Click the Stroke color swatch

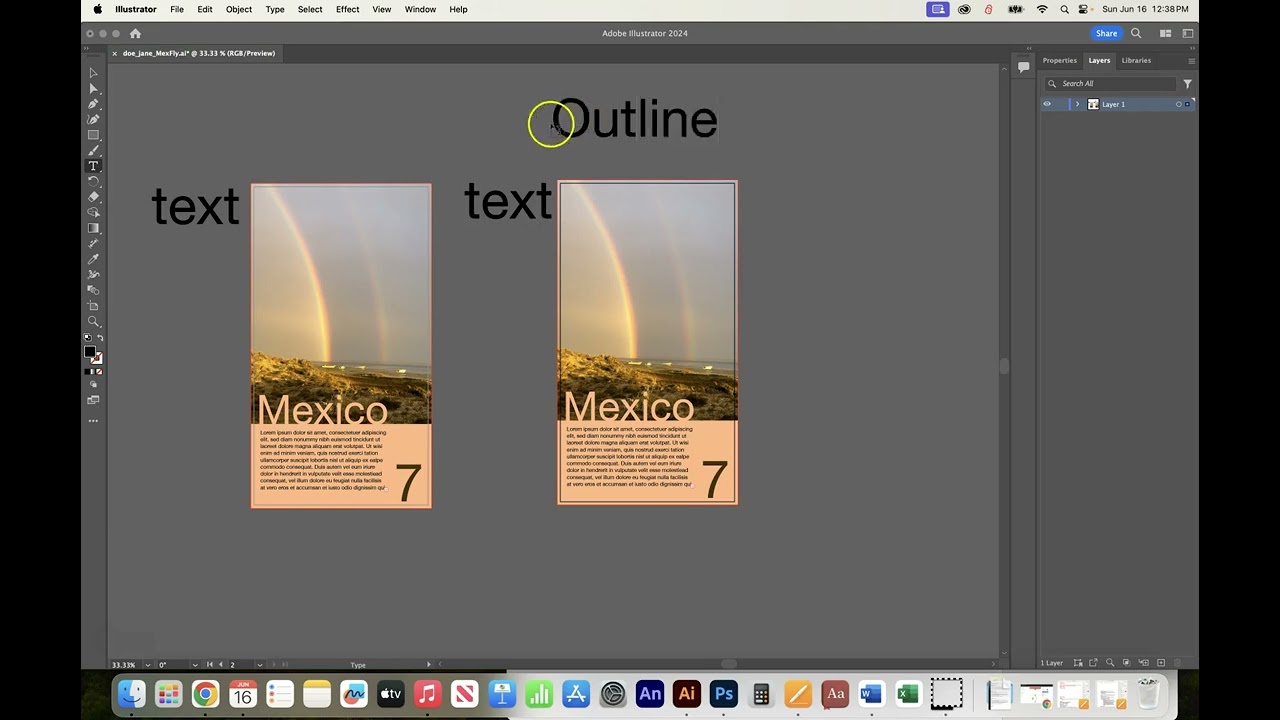point(97,357)
